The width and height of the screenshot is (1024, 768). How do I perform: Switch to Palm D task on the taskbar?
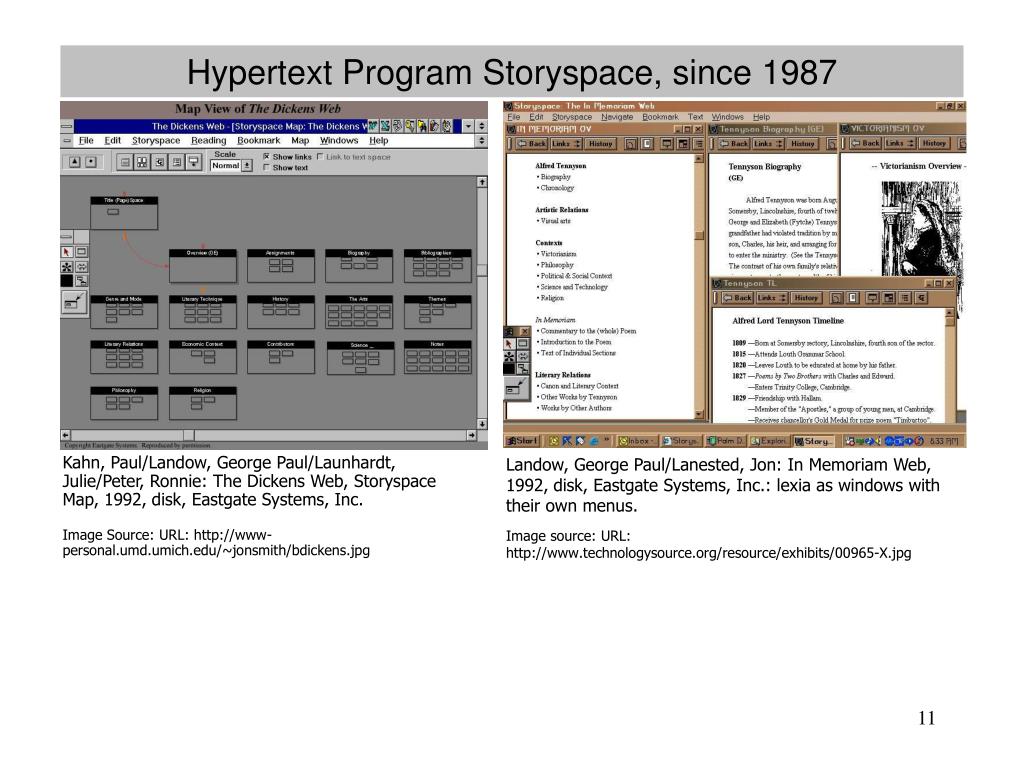click(x=726, y=441)
